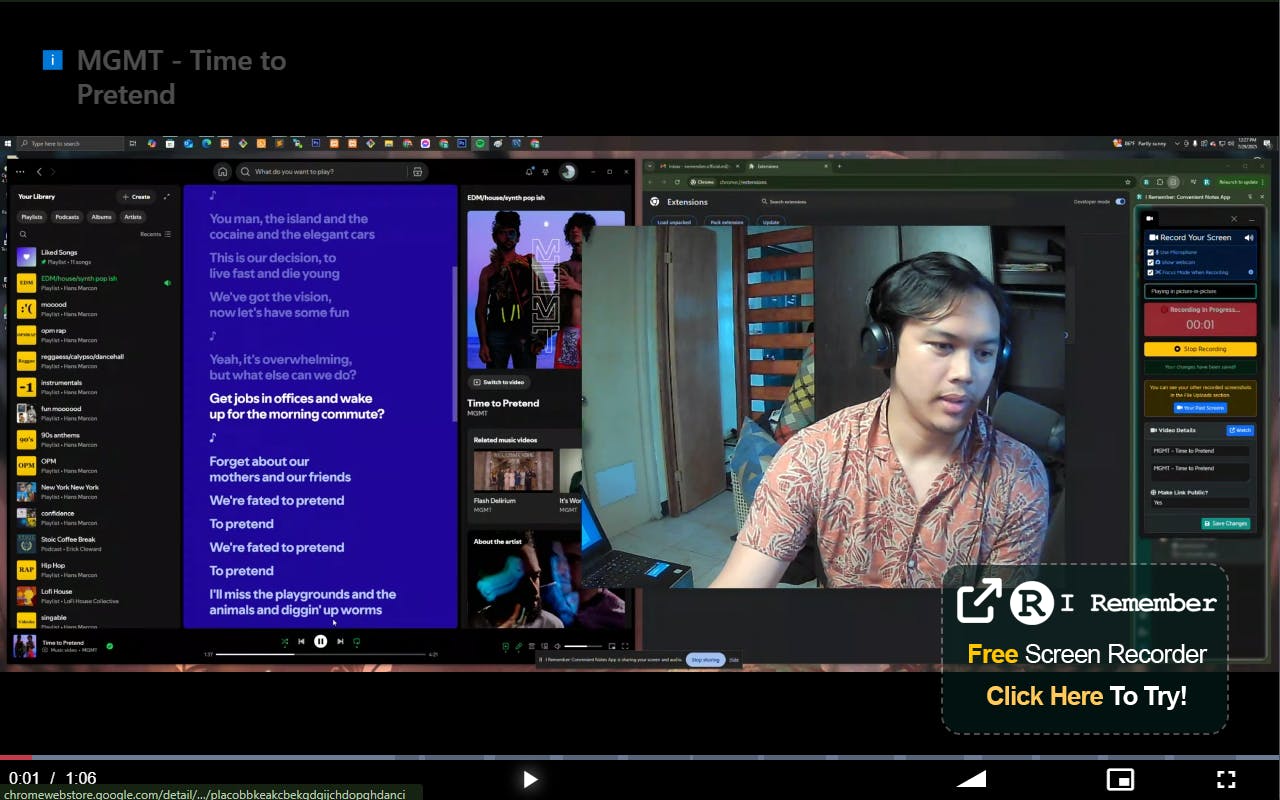This screenshot has height=800, width=1280.
Task: Open Spotify fullscreen icon in the player bar
Action: [626, 646]
